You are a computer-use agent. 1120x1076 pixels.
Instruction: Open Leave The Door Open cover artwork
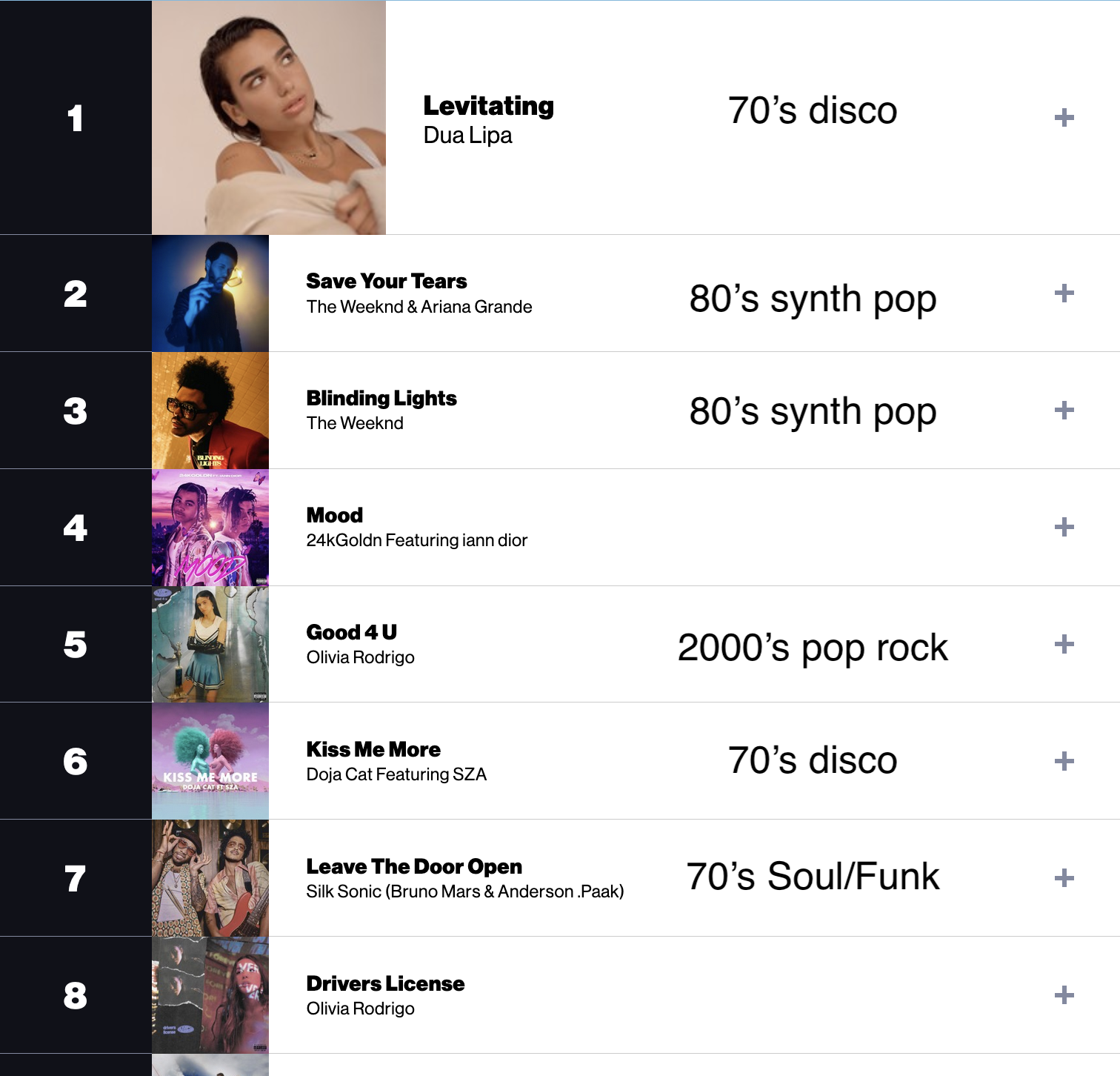tap(210, 878)
